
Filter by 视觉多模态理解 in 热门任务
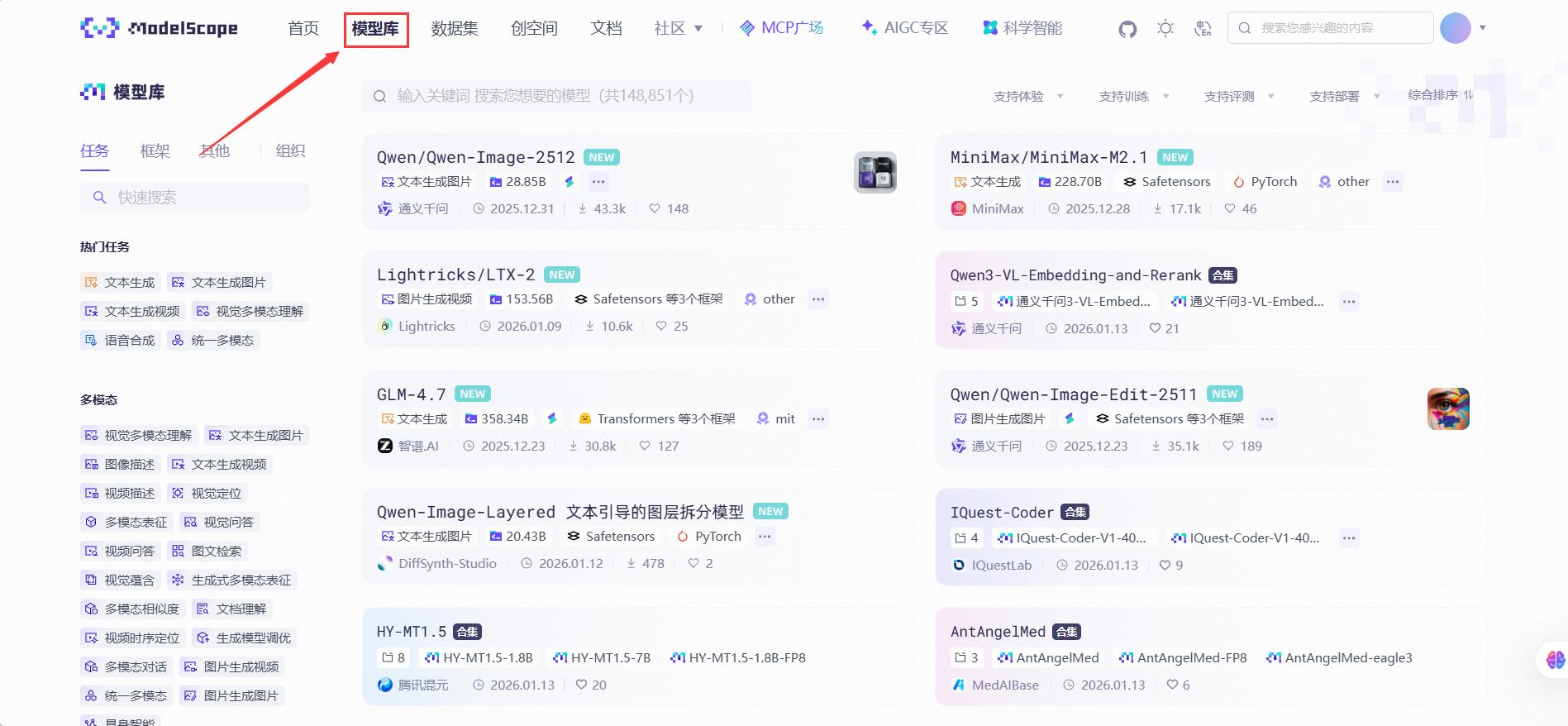[x=250, y=312]
